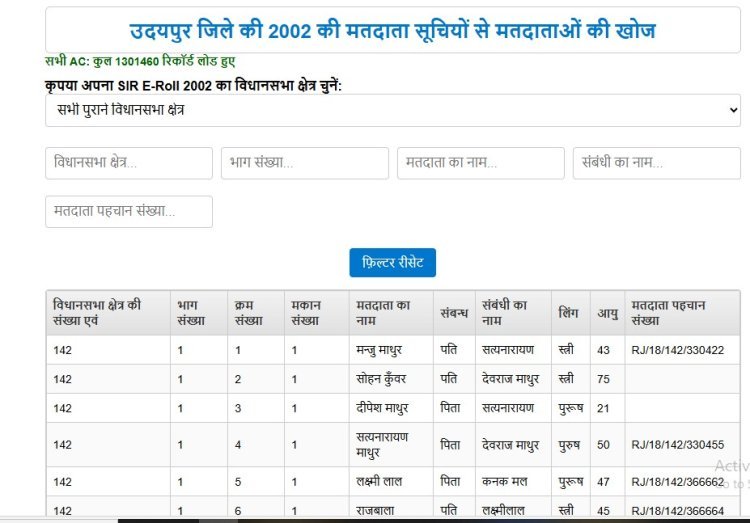
Task: Click the मतदाता का नाम search field
Action: (481, 163)
